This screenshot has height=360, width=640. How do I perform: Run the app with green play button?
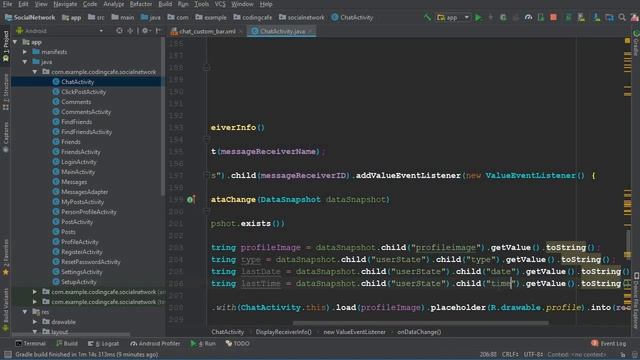(x=478, y=18)
